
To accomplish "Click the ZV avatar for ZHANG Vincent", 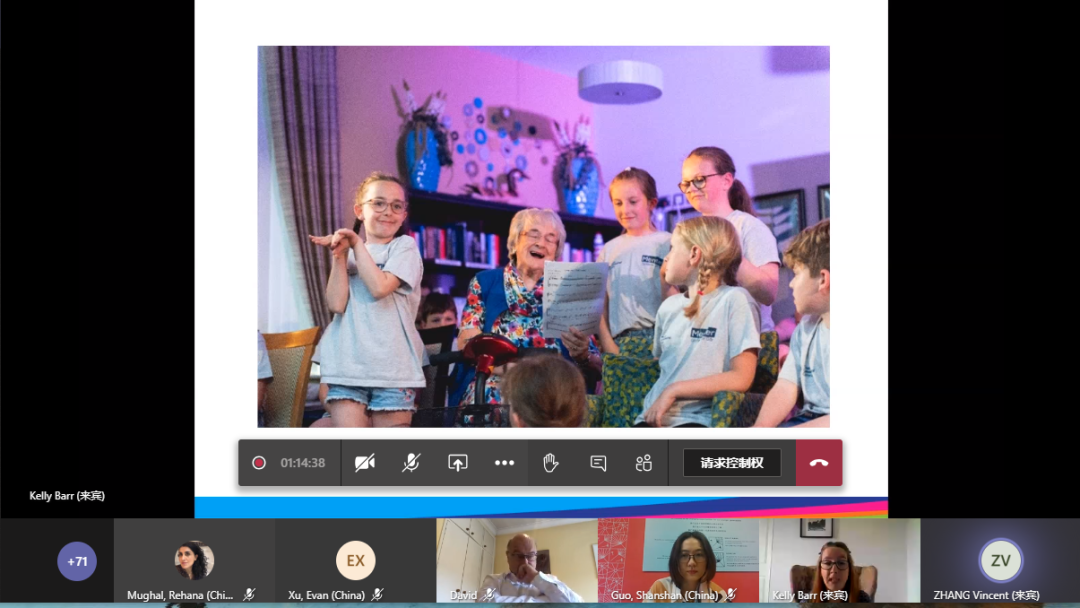I will (x=1000, y=561).
